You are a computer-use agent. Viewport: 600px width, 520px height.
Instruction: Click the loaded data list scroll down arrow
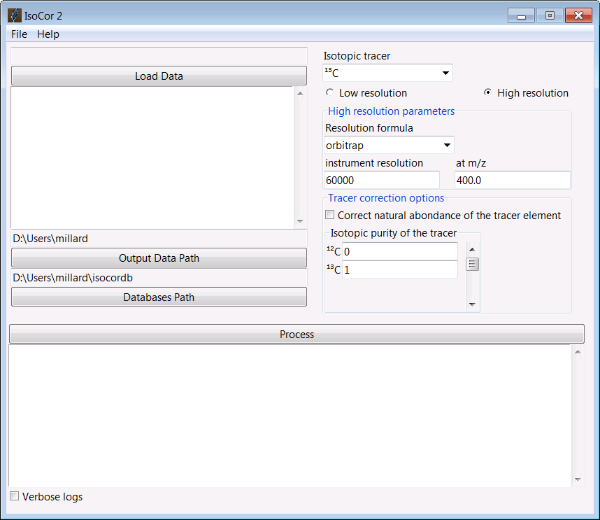[x=300, y=221]
